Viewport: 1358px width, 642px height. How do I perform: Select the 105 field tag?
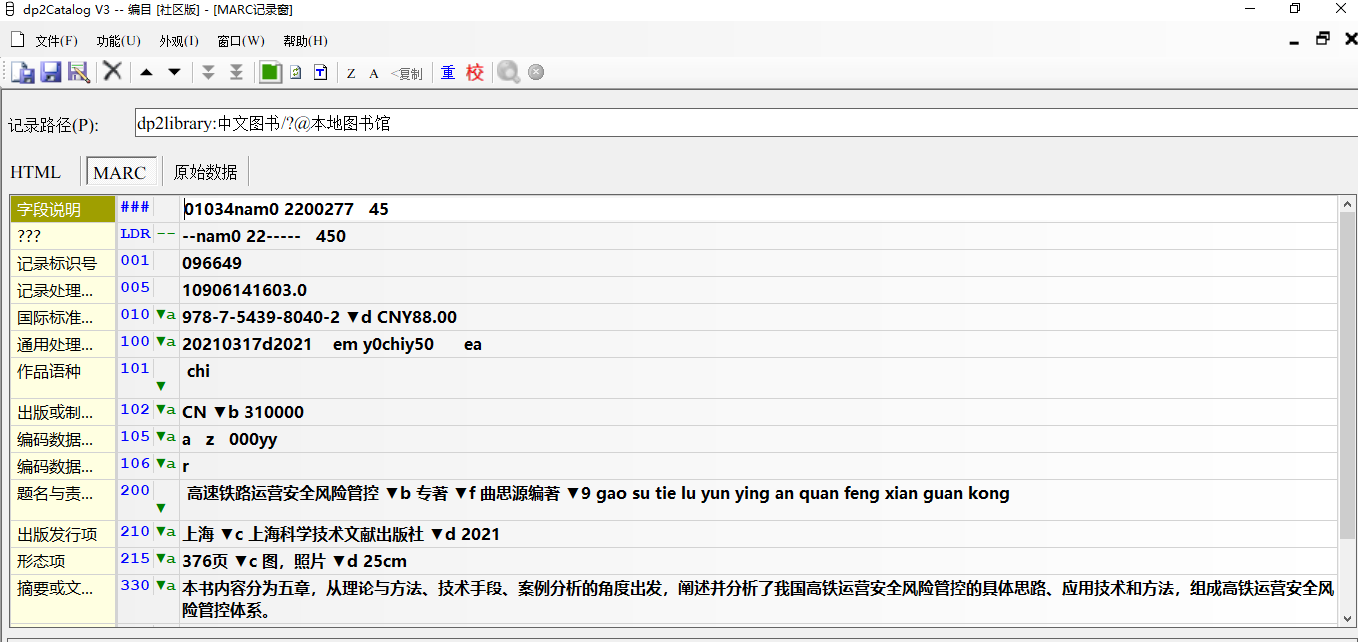134,436
